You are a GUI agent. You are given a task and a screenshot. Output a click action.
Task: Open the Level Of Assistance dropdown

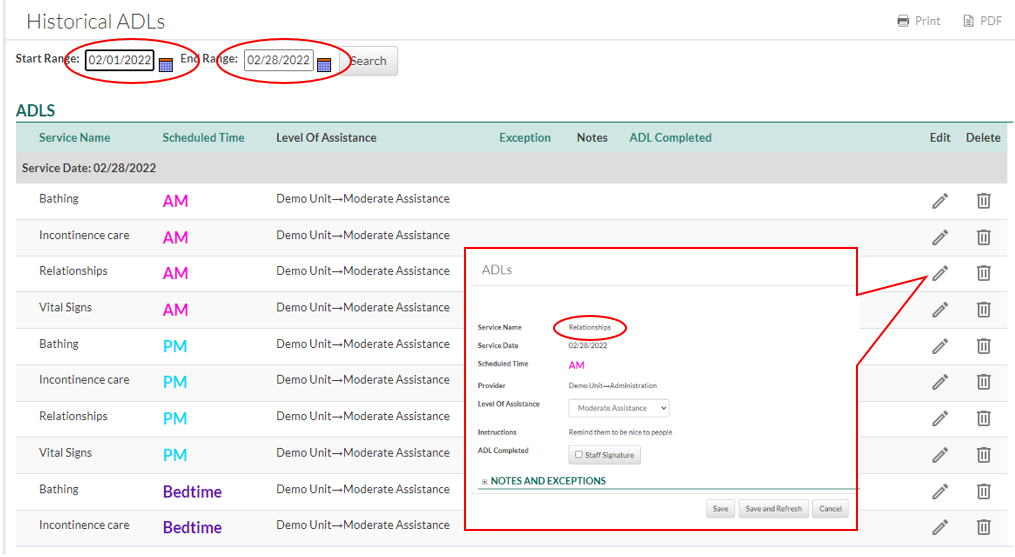click(x=618, y=408)
